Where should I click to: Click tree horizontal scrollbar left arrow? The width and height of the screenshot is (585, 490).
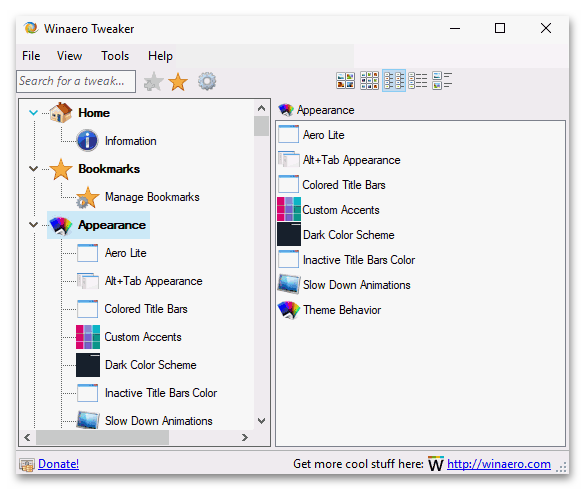pyautogui.click(x=27, y=437)
